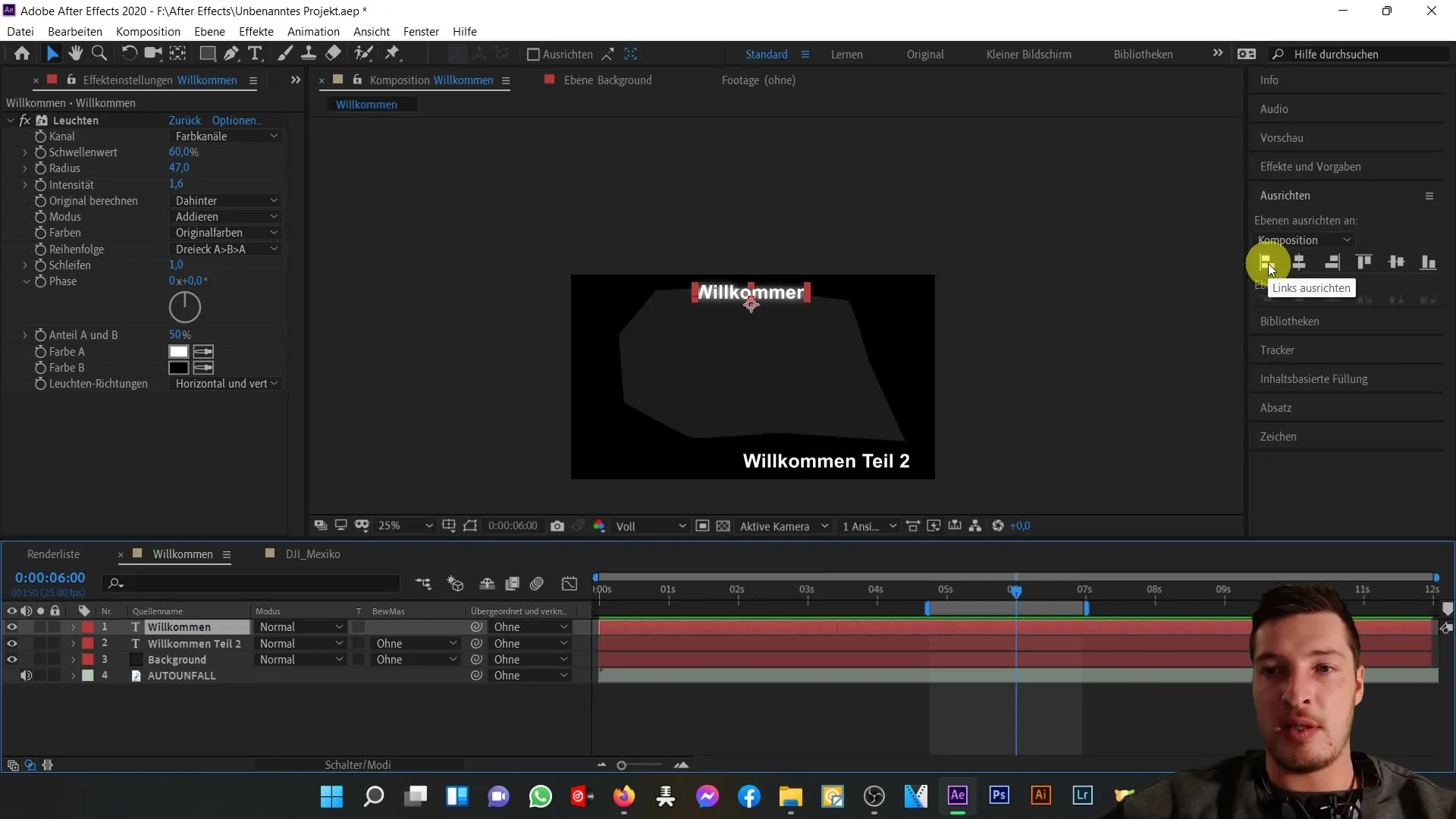Click the align vertical center icon
The height and width of the screenshot is (819, 1456).
[1396, 262]
